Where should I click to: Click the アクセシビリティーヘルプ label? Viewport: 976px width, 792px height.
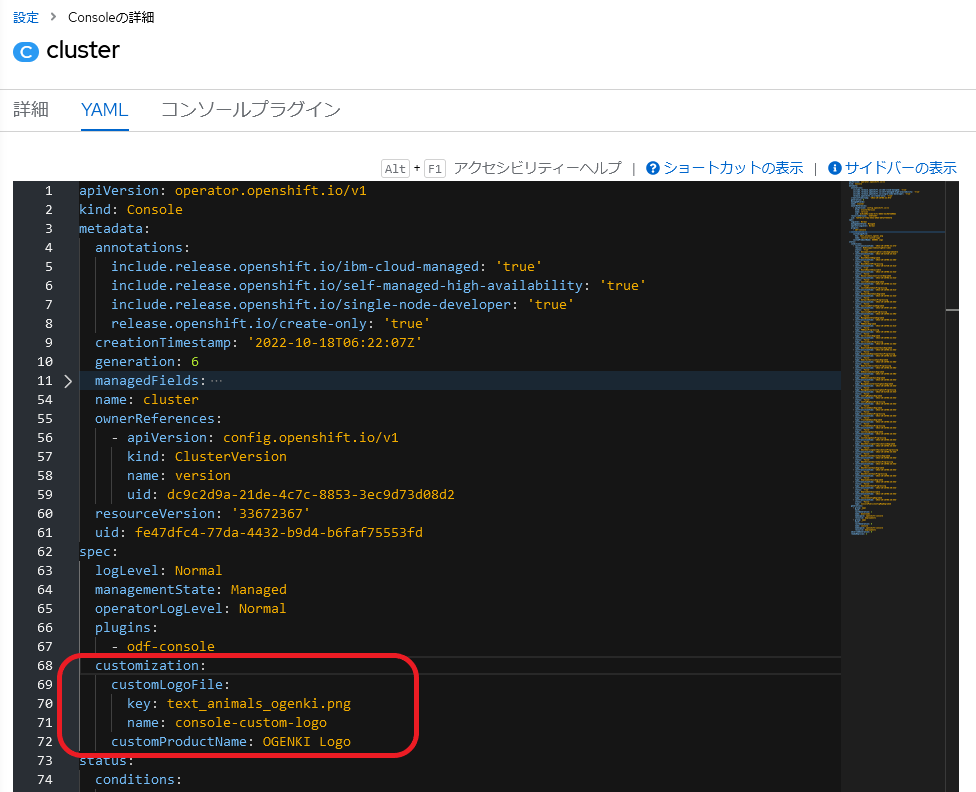(537, 168)
